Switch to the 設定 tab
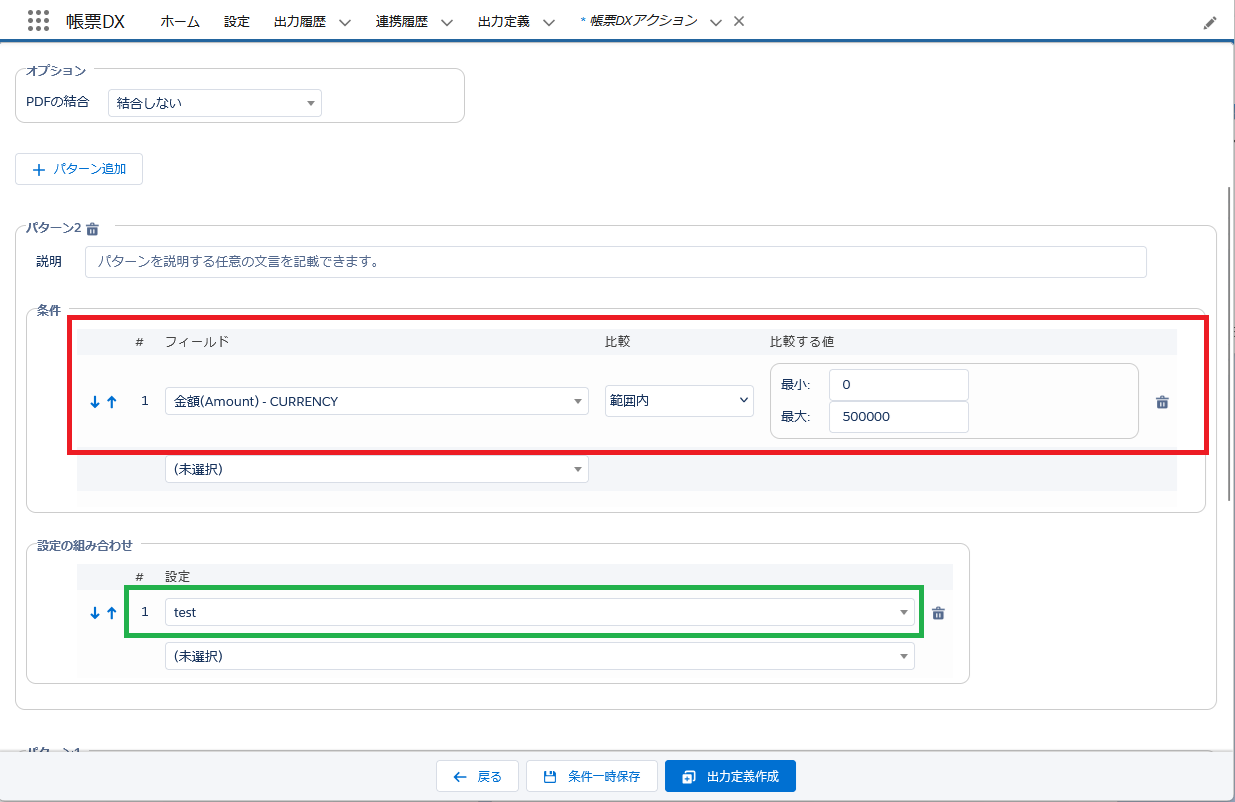This screenshot has height=802, width=1235. (237, 21)
